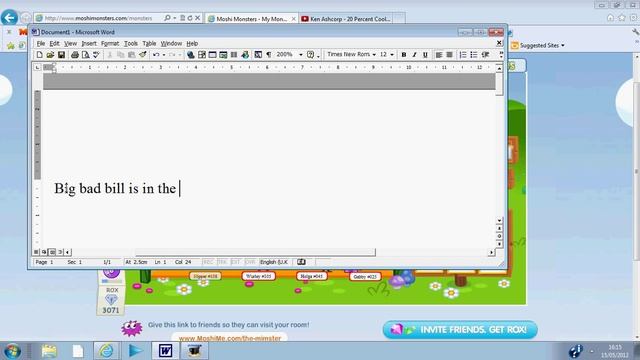Toggle the Drawing toolbar icon

click(x=245, y=55)
